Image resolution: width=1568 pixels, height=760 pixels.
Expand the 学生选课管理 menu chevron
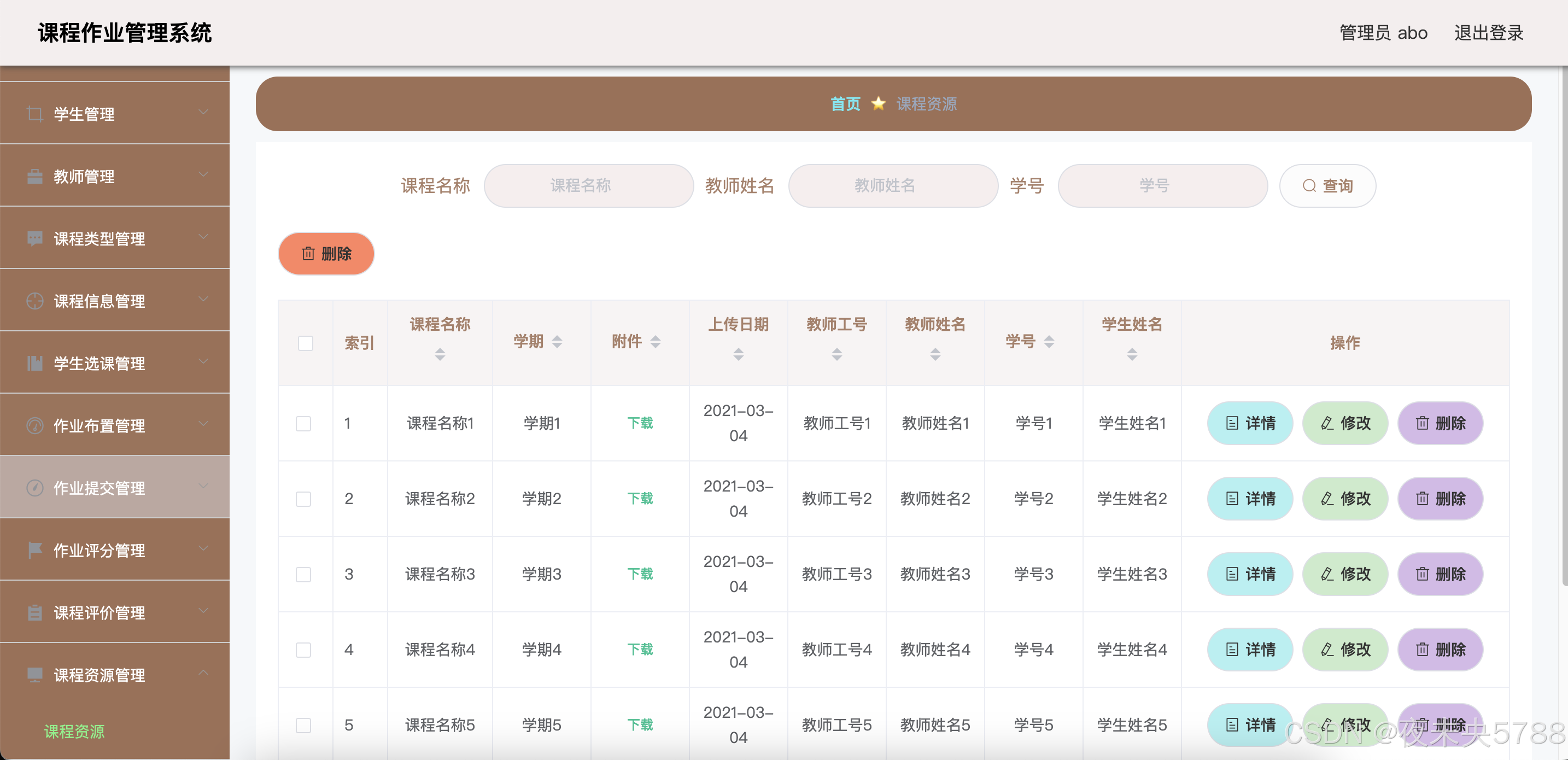[203, 362]
